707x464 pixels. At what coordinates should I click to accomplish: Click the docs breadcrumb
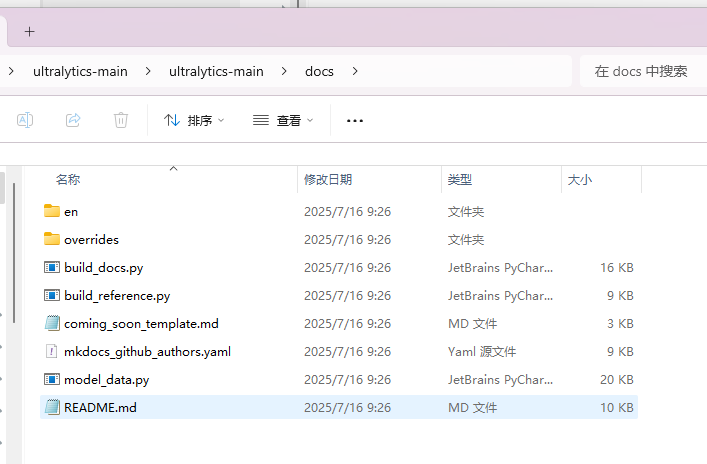tap(319, 71)
